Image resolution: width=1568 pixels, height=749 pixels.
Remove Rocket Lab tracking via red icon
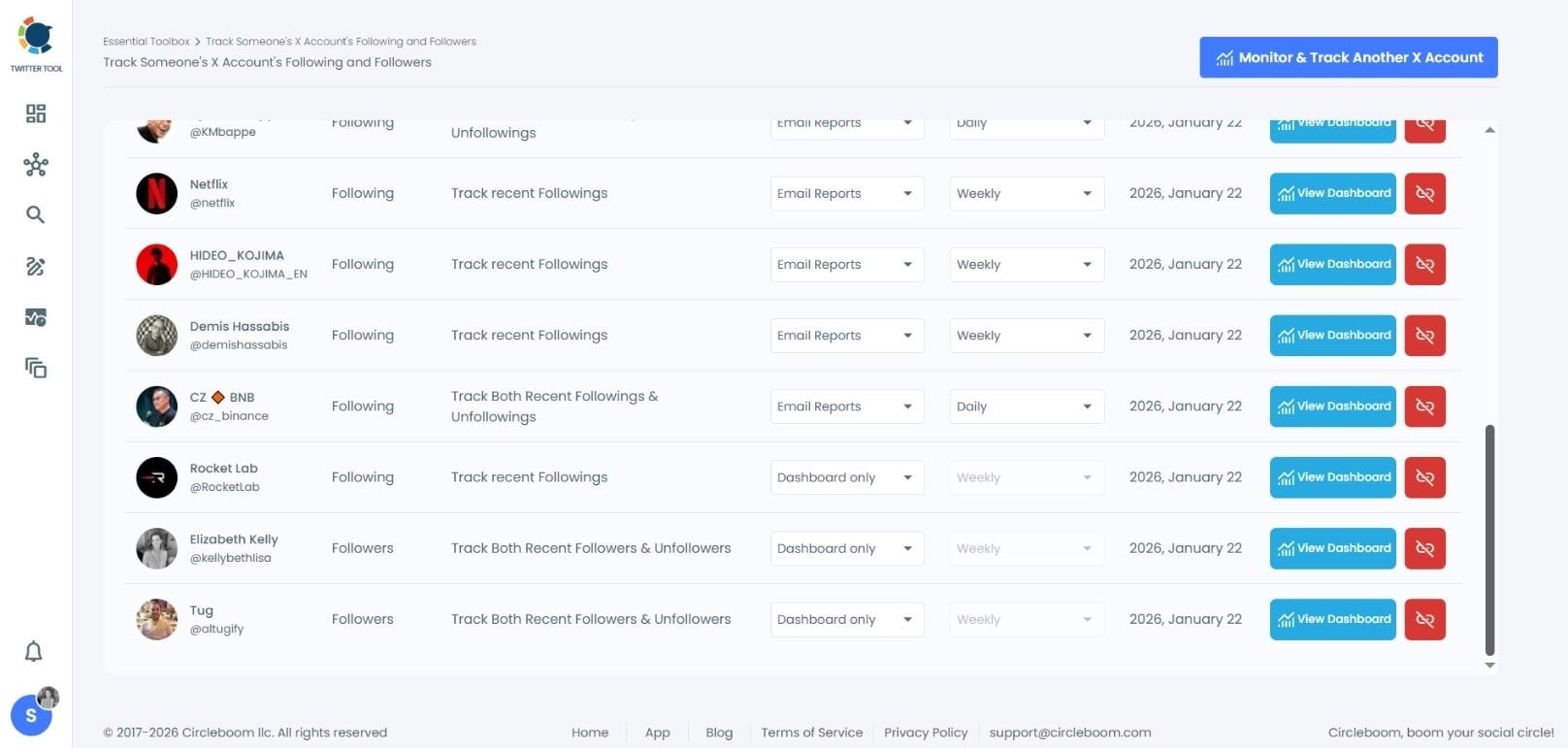[x=1424, y=477]
